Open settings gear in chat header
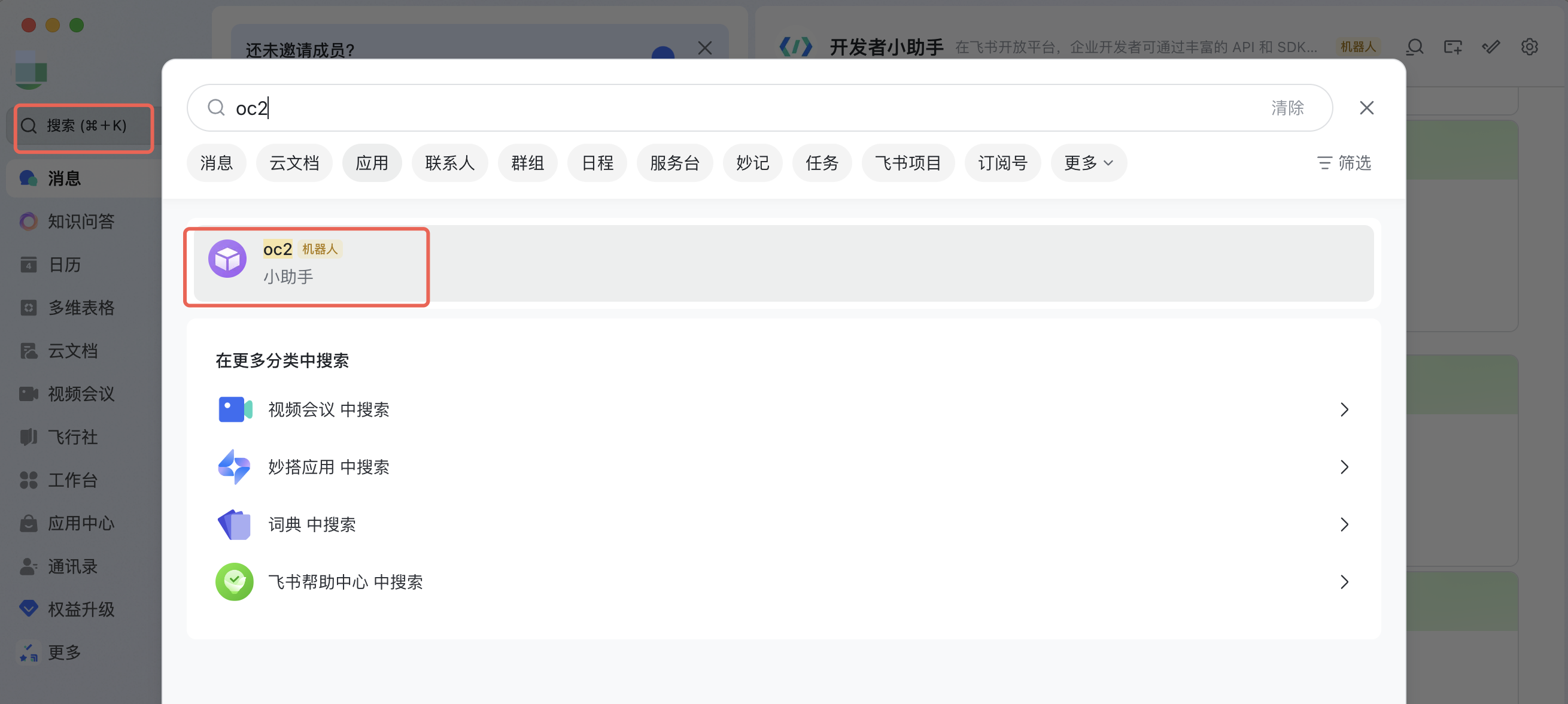This screenshot has width=1568, height=704. 1529,47
